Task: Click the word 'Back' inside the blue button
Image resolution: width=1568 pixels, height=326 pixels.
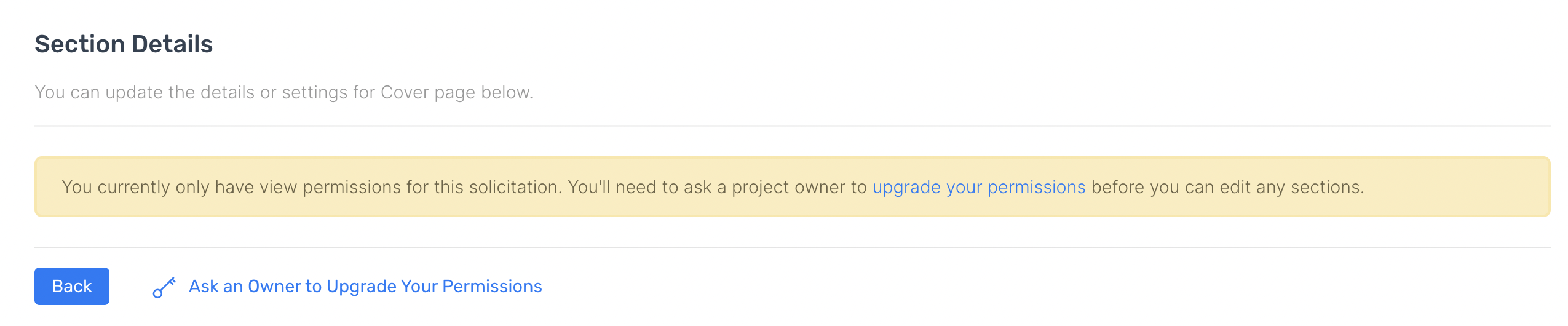Action: point(72,286)
